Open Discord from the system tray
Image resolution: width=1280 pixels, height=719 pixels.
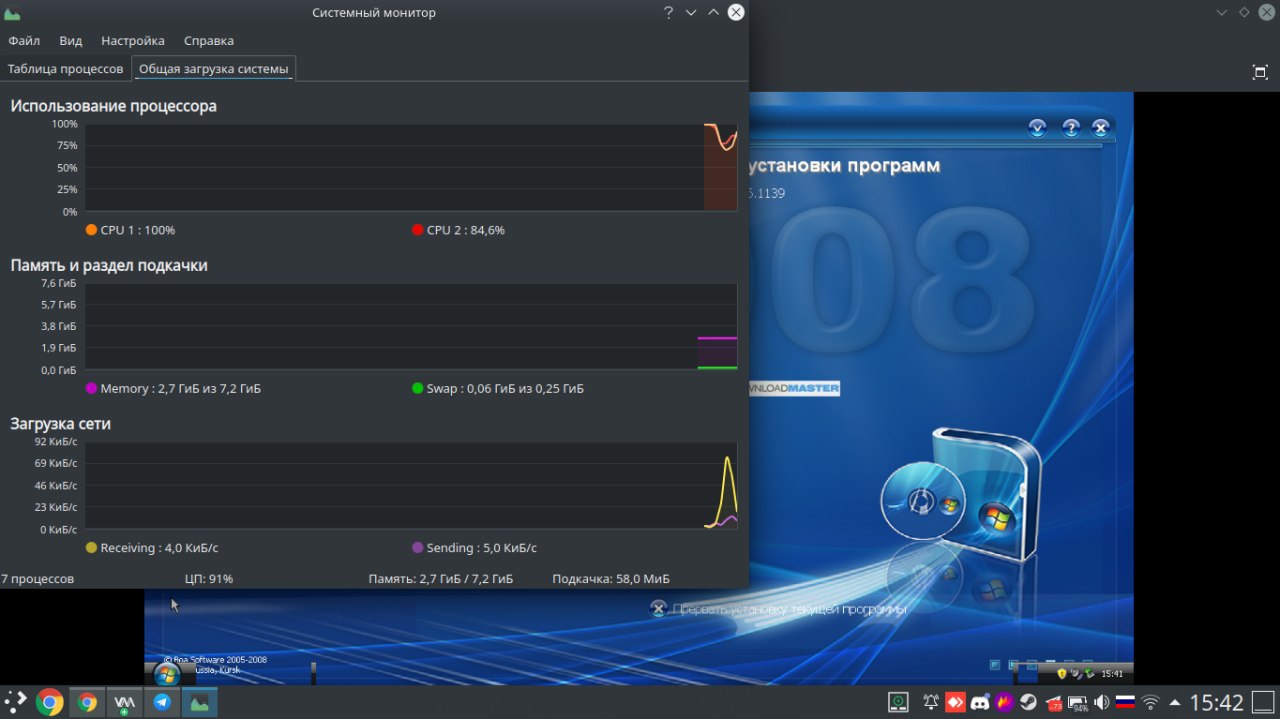pyautogui.click(x=981, y=703)
